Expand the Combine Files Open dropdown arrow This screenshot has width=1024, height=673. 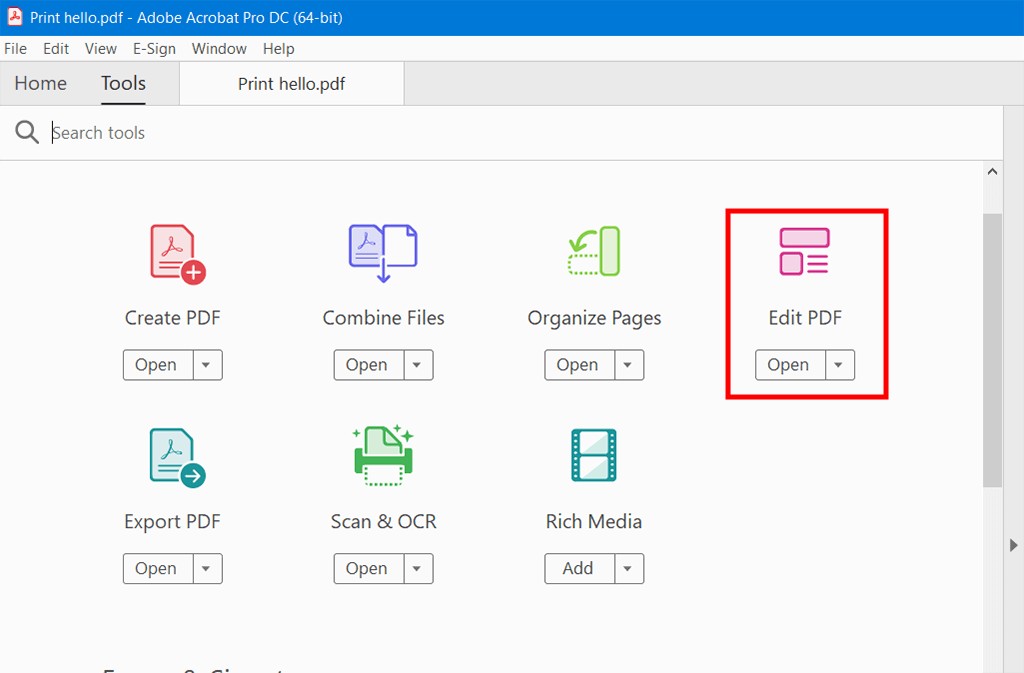pos(418,365)
